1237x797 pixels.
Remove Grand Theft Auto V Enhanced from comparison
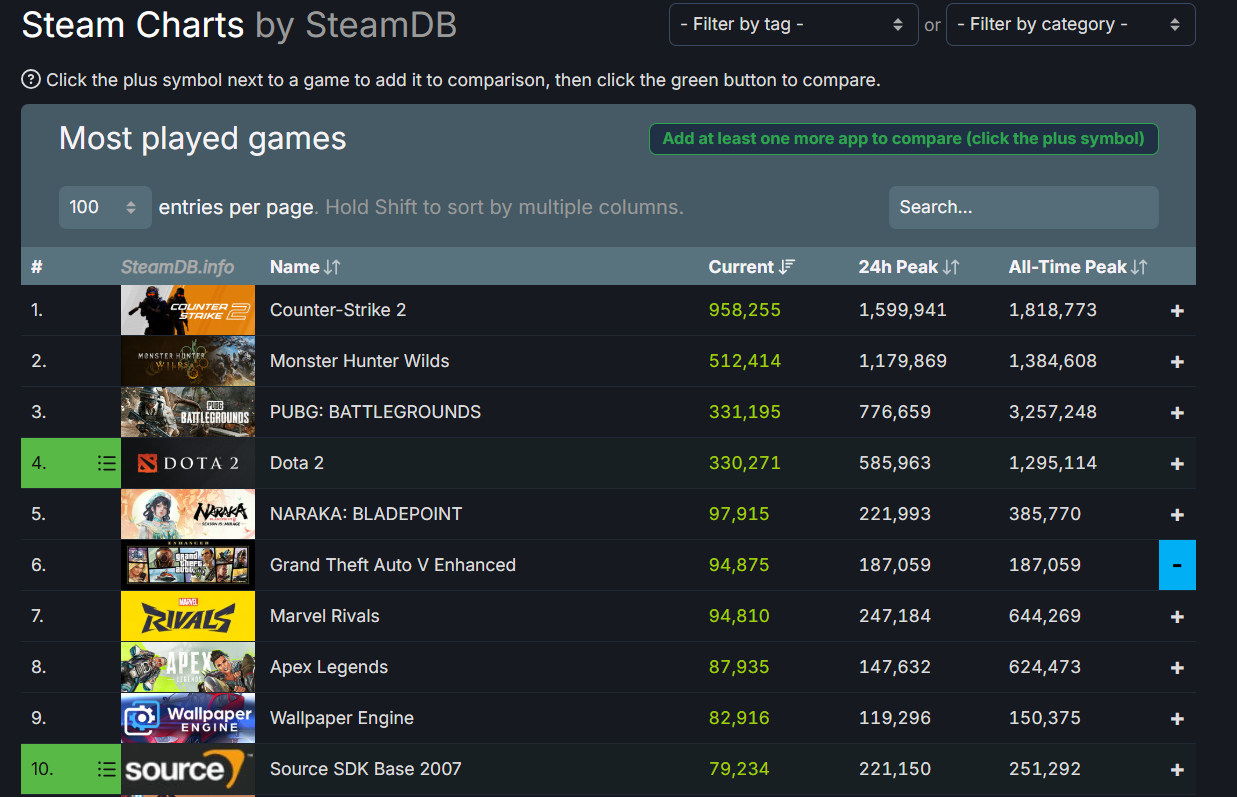coord(1177,565)
